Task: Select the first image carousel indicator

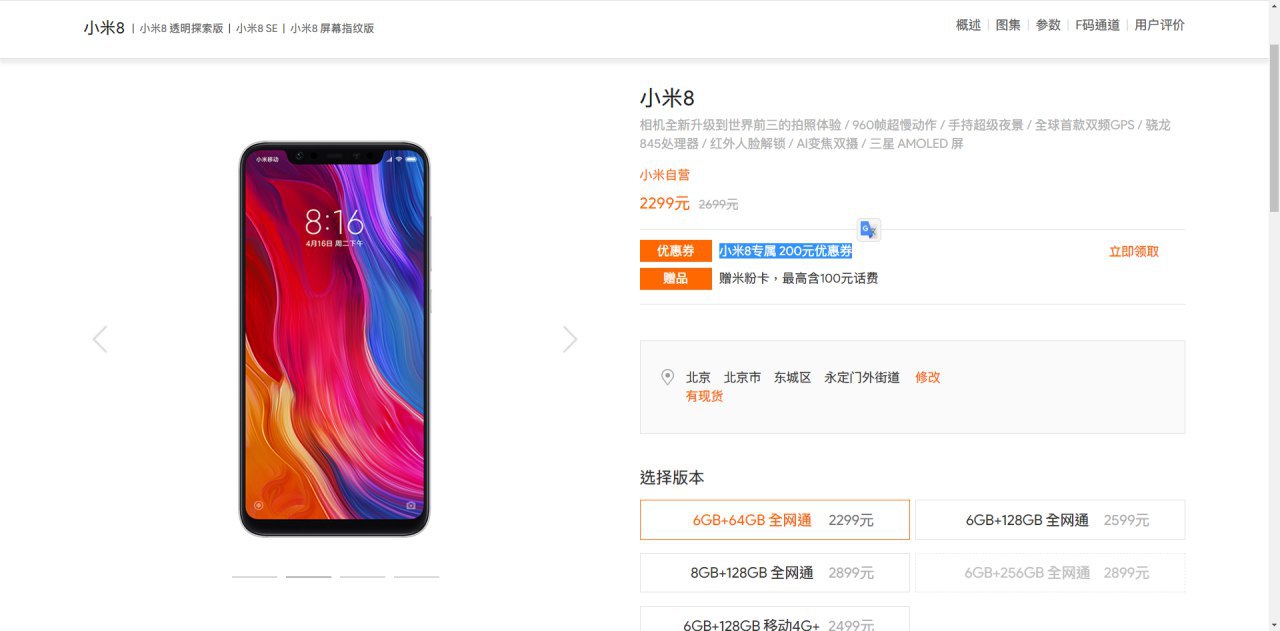Action: tap(254, 576)
